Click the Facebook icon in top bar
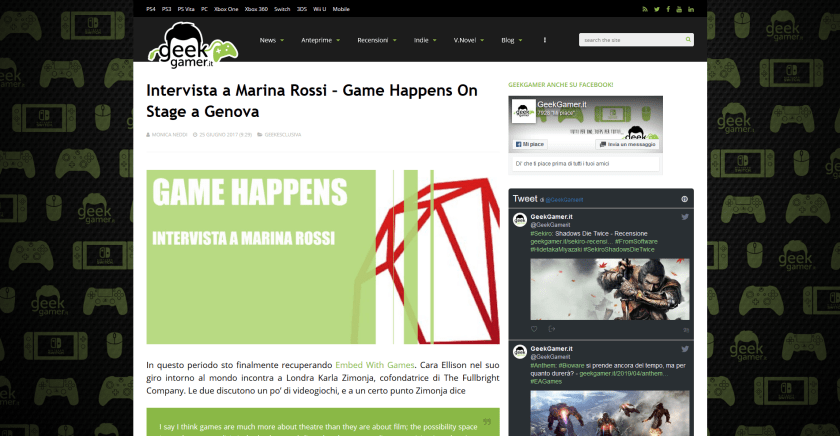Image resolution: width=840 pixels, height=436 pixels. pos(668,9)
